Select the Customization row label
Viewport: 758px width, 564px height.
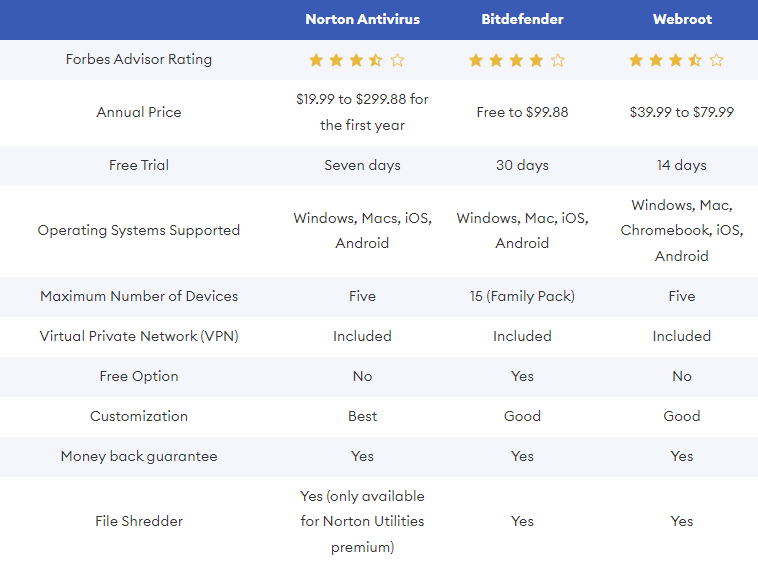(x=139, y=417)
